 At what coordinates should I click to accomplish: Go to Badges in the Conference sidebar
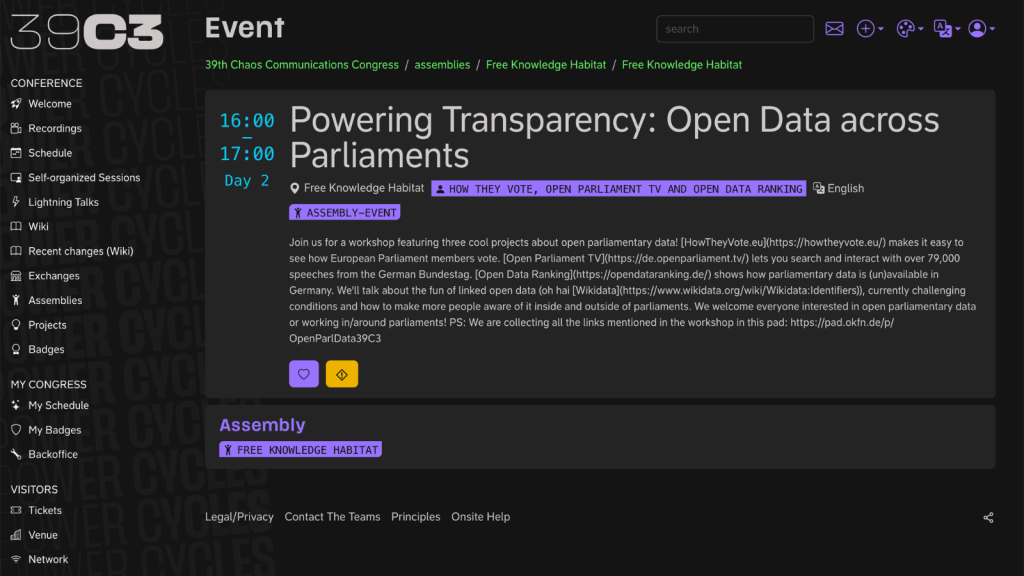click(46, 349)
